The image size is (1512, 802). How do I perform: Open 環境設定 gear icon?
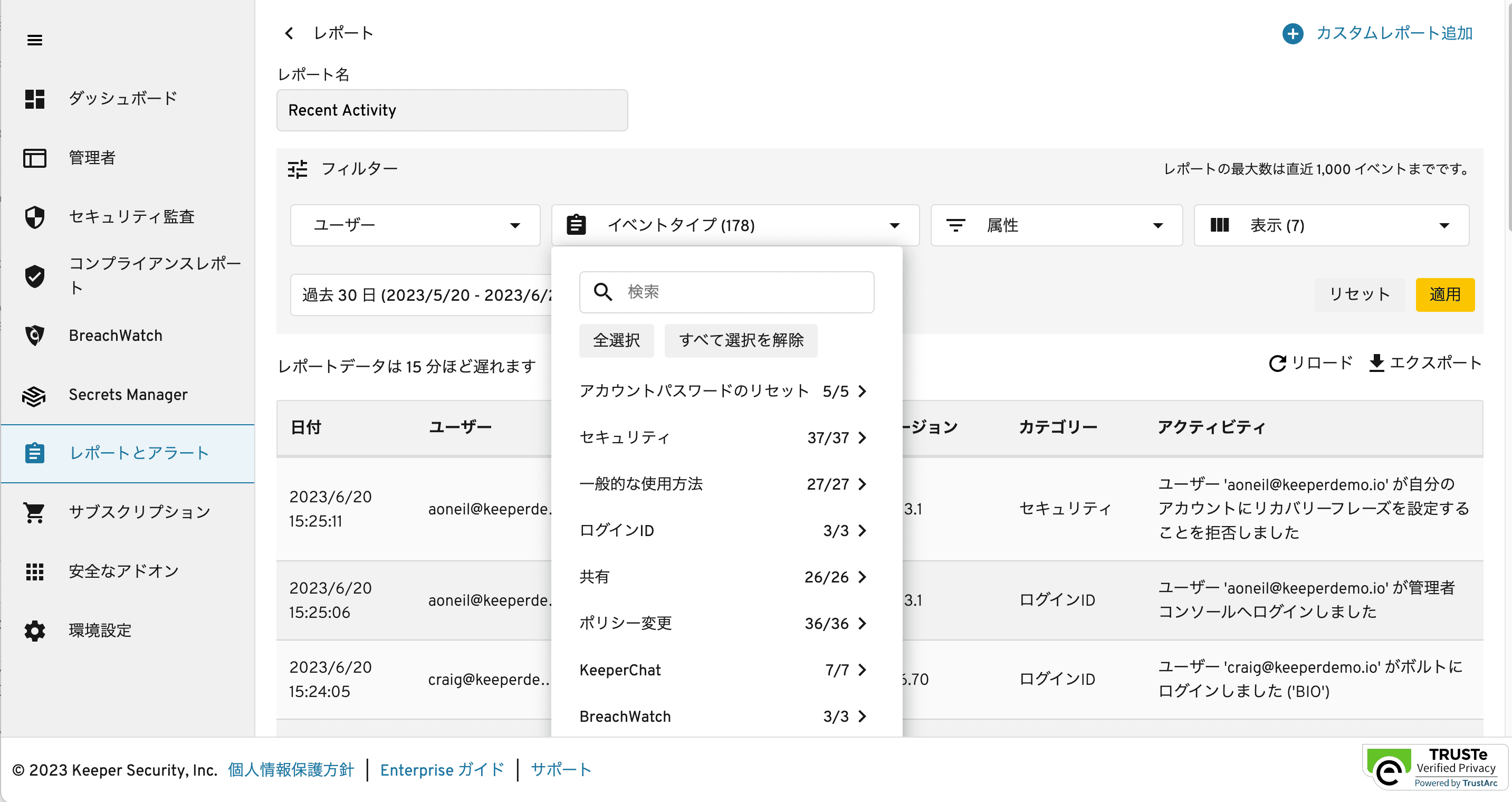[35, 631]
